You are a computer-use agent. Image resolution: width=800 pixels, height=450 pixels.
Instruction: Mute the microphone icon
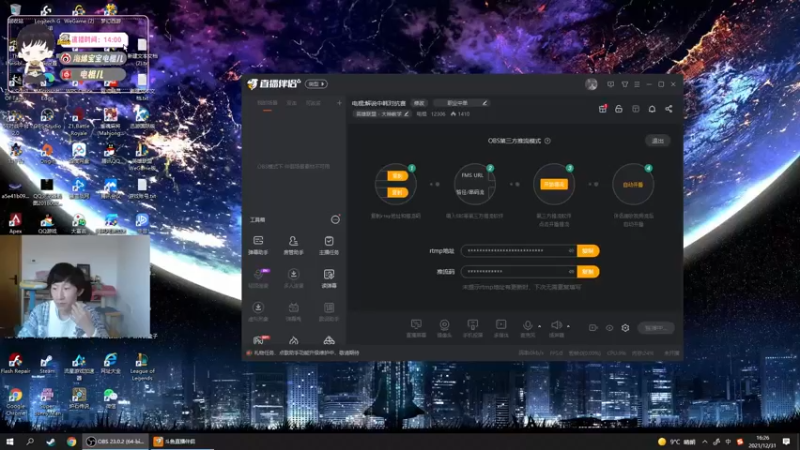coord(528,326)
